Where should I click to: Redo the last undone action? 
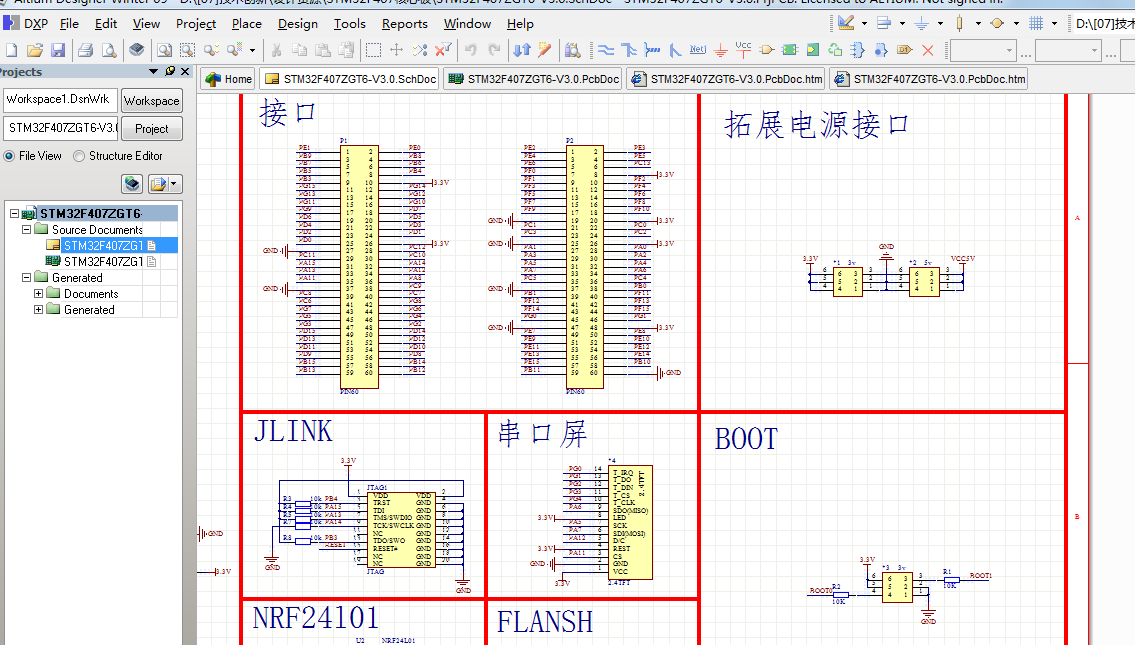(x=494, y=50)
